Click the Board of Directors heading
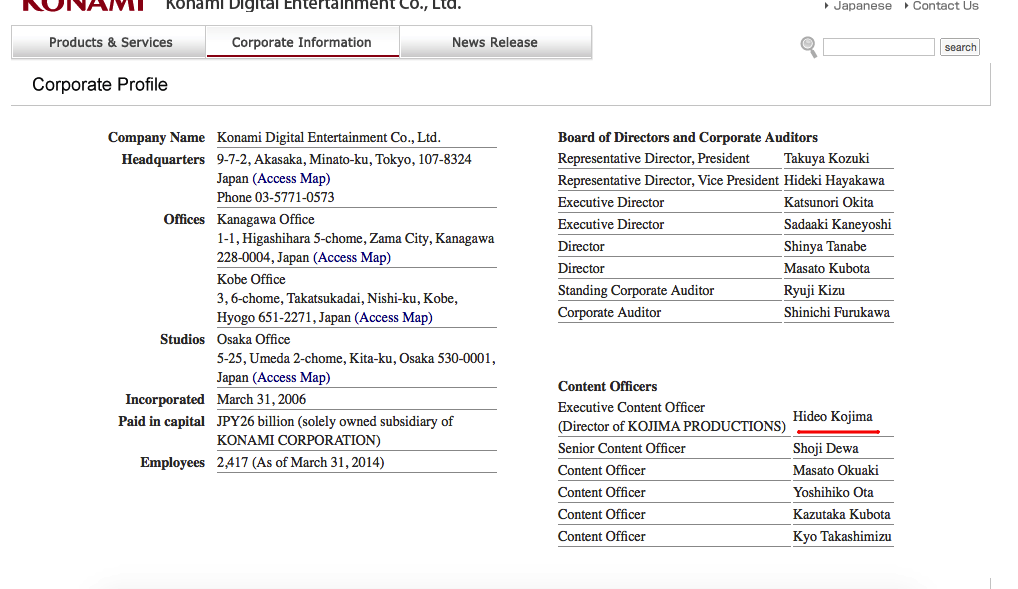1018x589 pixels. 688,138
